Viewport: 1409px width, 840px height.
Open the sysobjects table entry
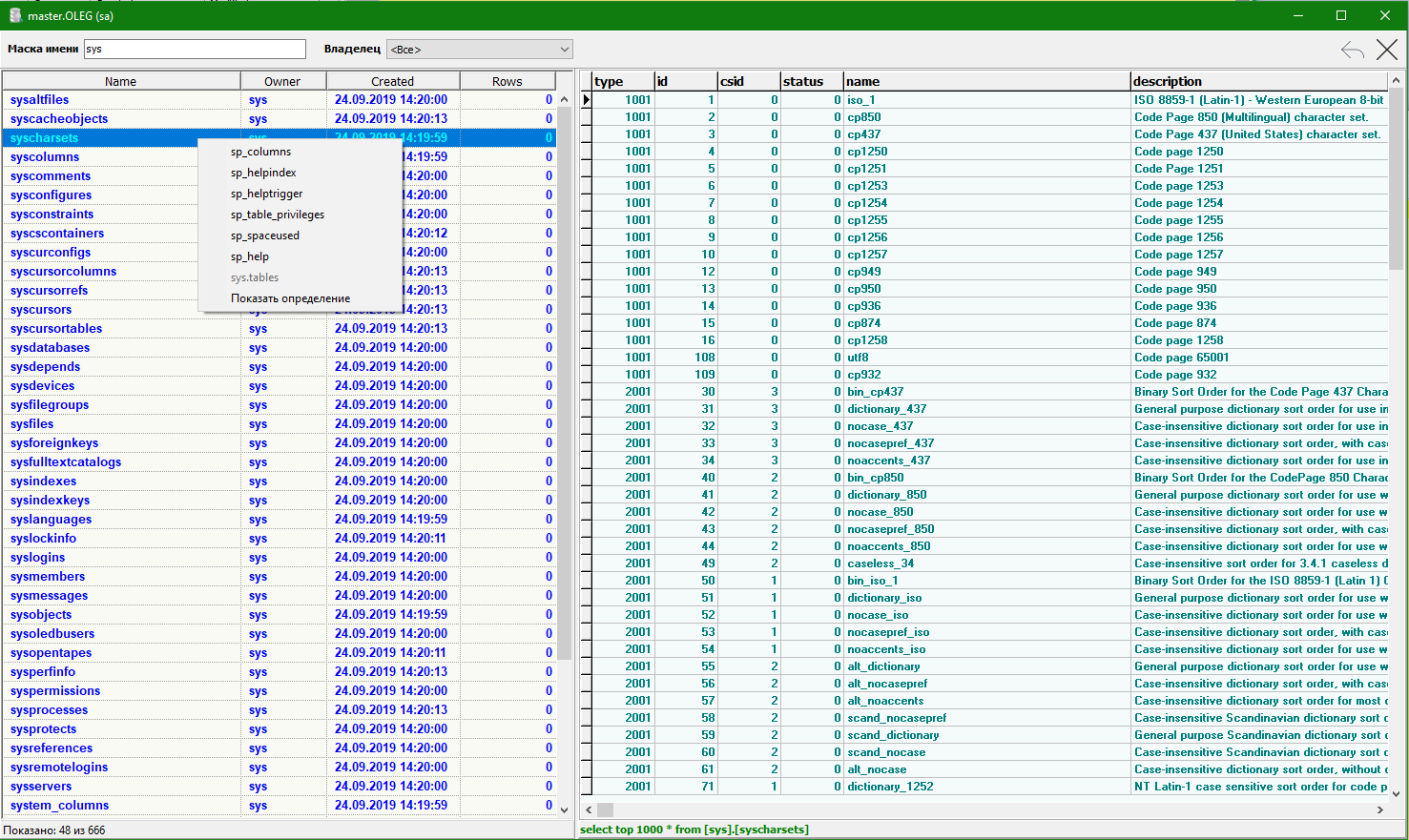tap(41, 615)
